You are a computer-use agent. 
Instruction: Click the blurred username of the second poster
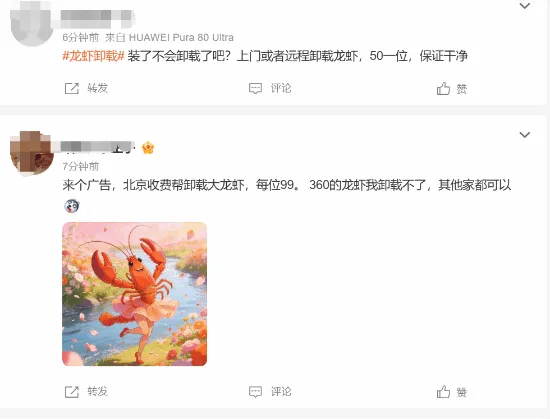[x=98, y=147]
